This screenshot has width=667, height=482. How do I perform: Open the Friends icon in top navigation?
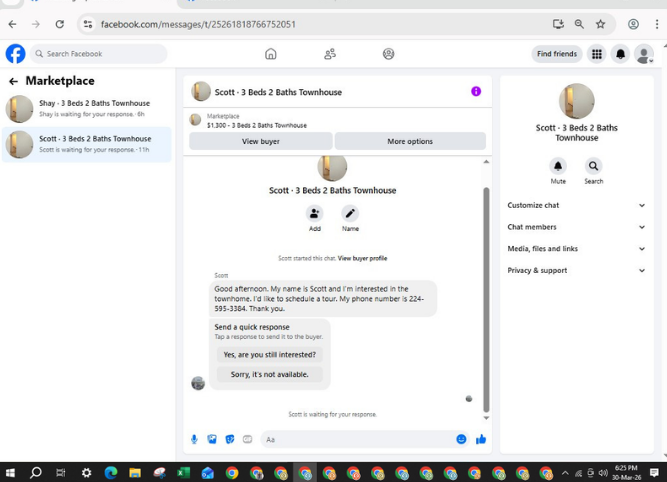click(330, 54)
